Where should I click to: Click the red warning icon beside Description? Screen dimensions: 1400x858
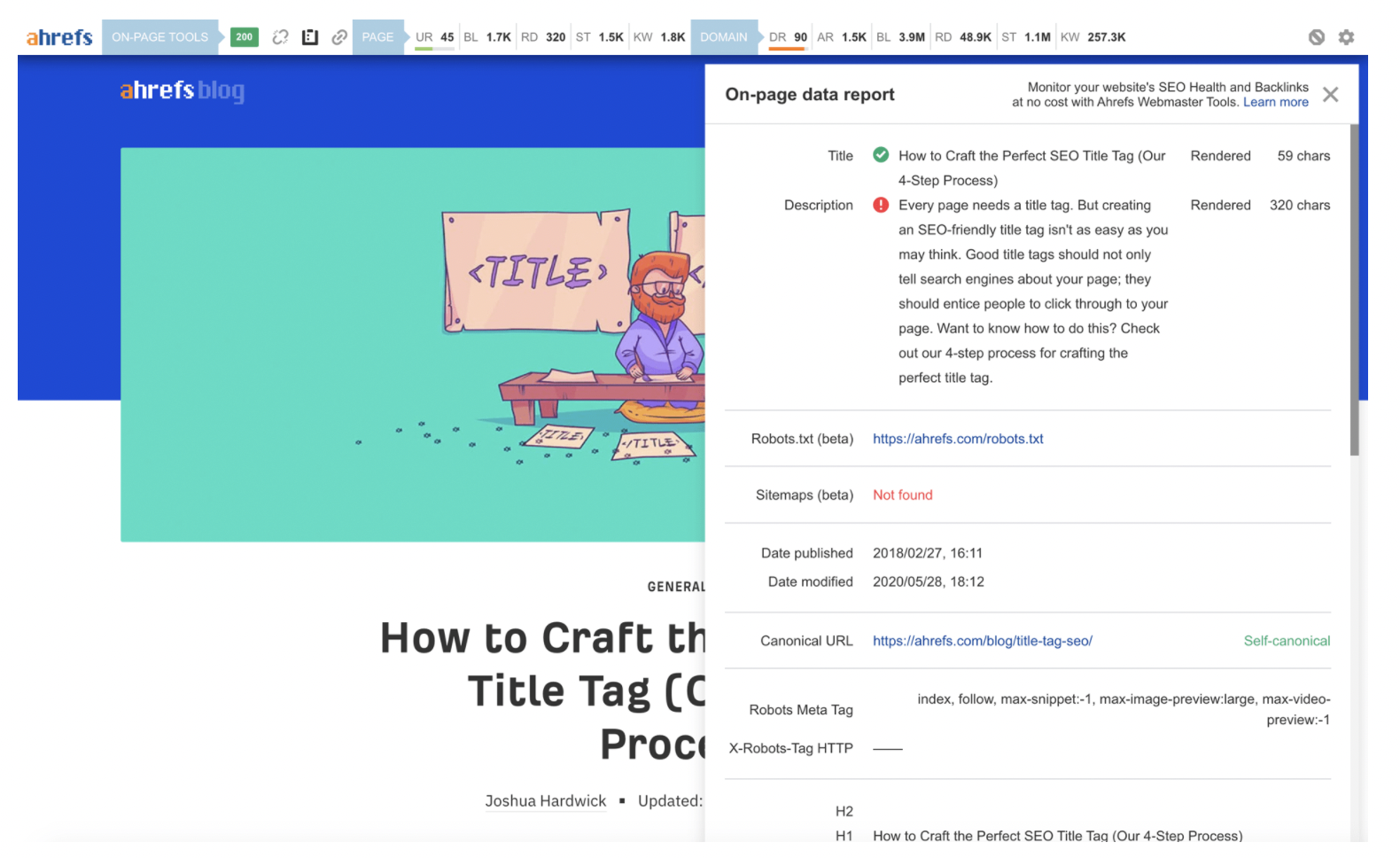[881, 205]
